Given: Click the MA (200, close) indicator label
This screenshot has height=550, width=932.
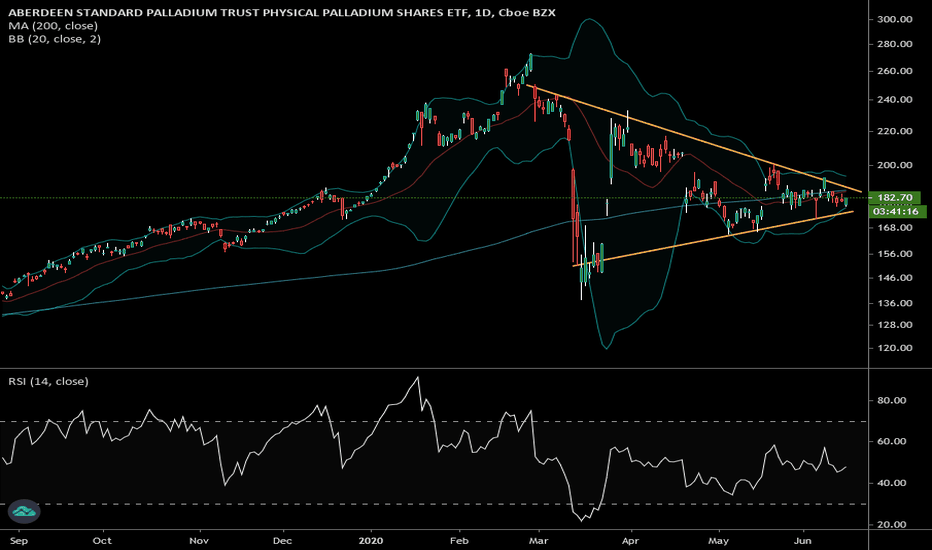Looking at the screenshot, I should pos(53,26).
